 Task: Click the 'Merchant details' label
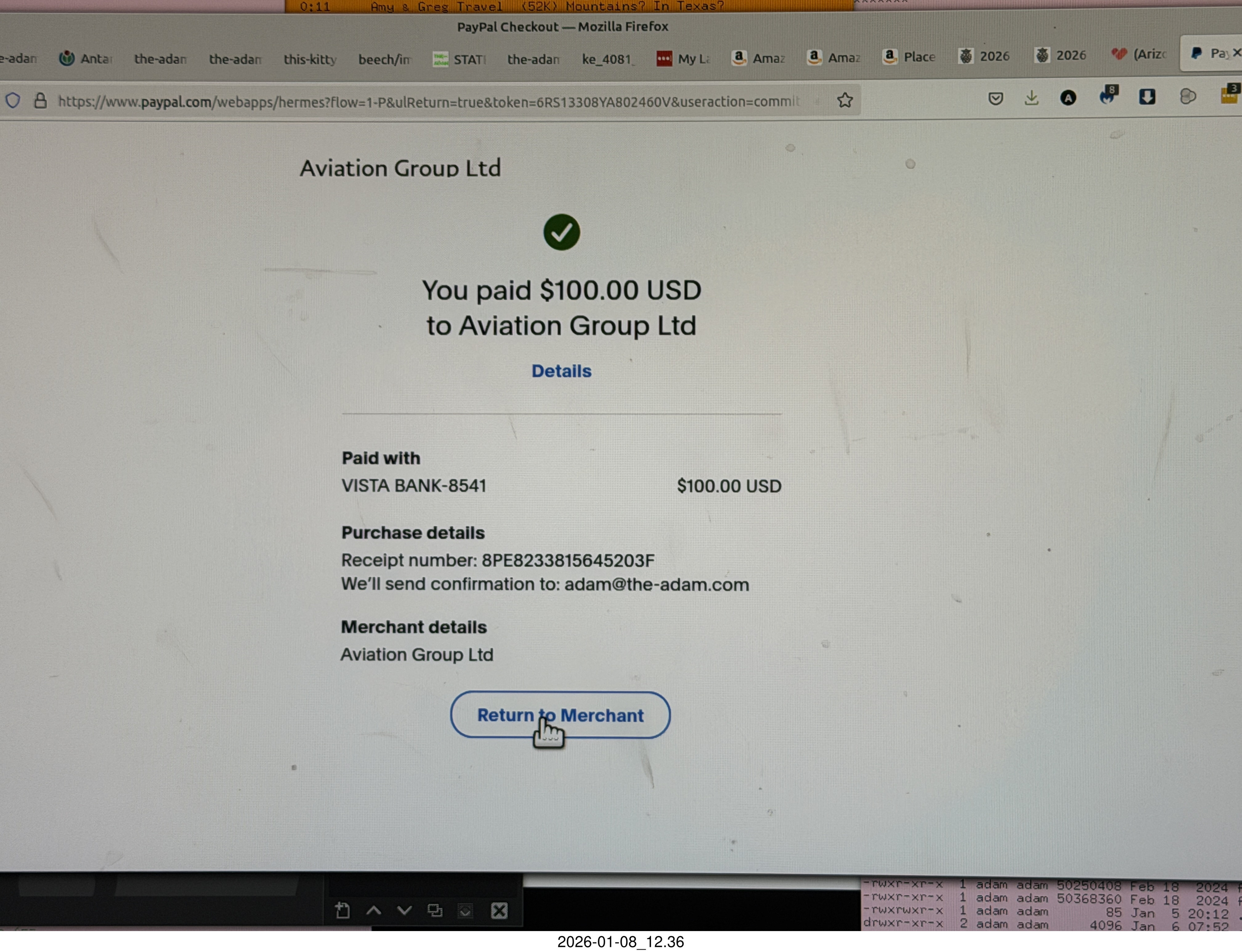[x=414, y=627]
